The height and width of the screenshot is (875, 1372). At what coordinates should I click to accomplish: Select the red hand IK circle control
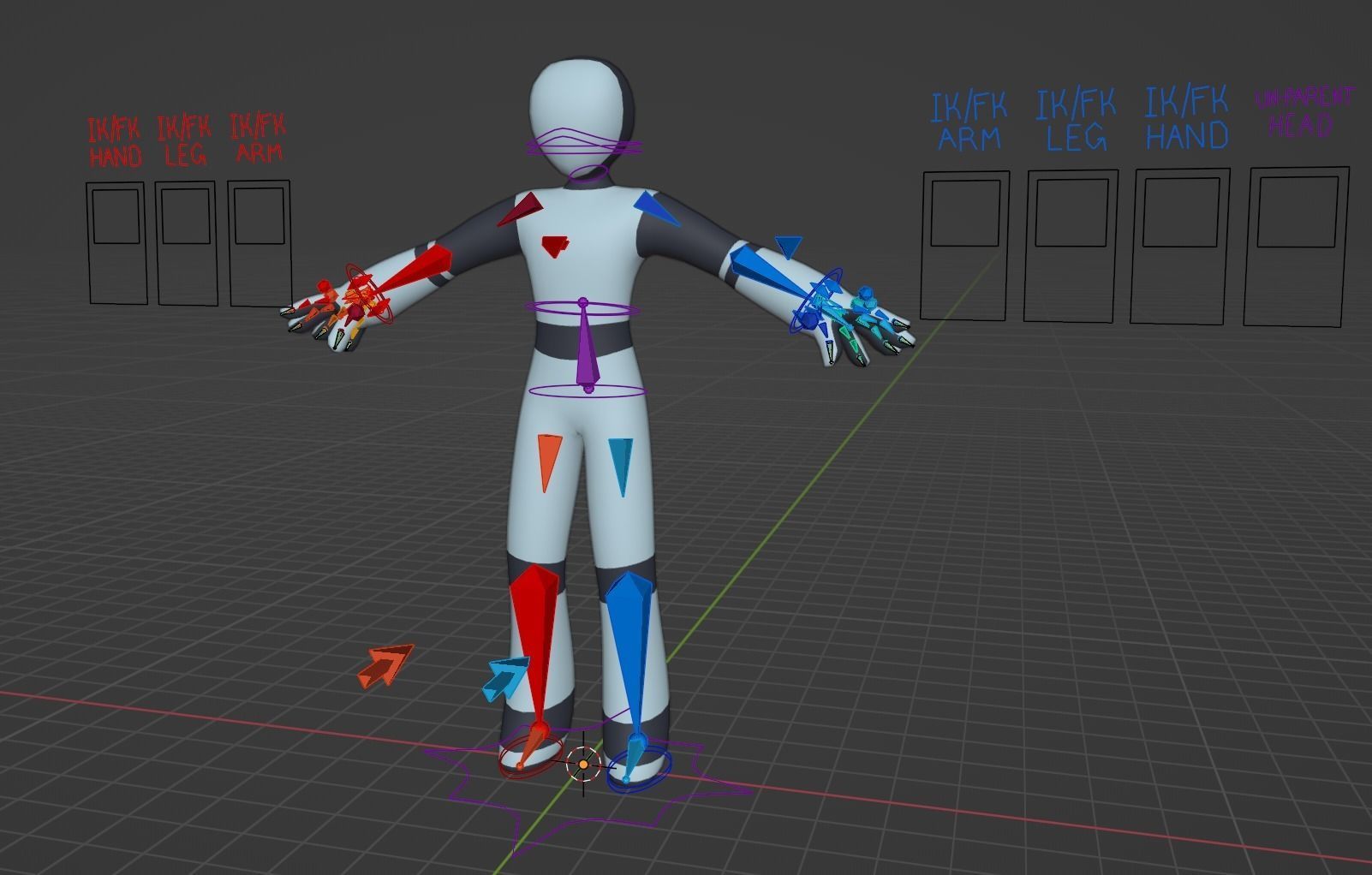tap(370, 294)
